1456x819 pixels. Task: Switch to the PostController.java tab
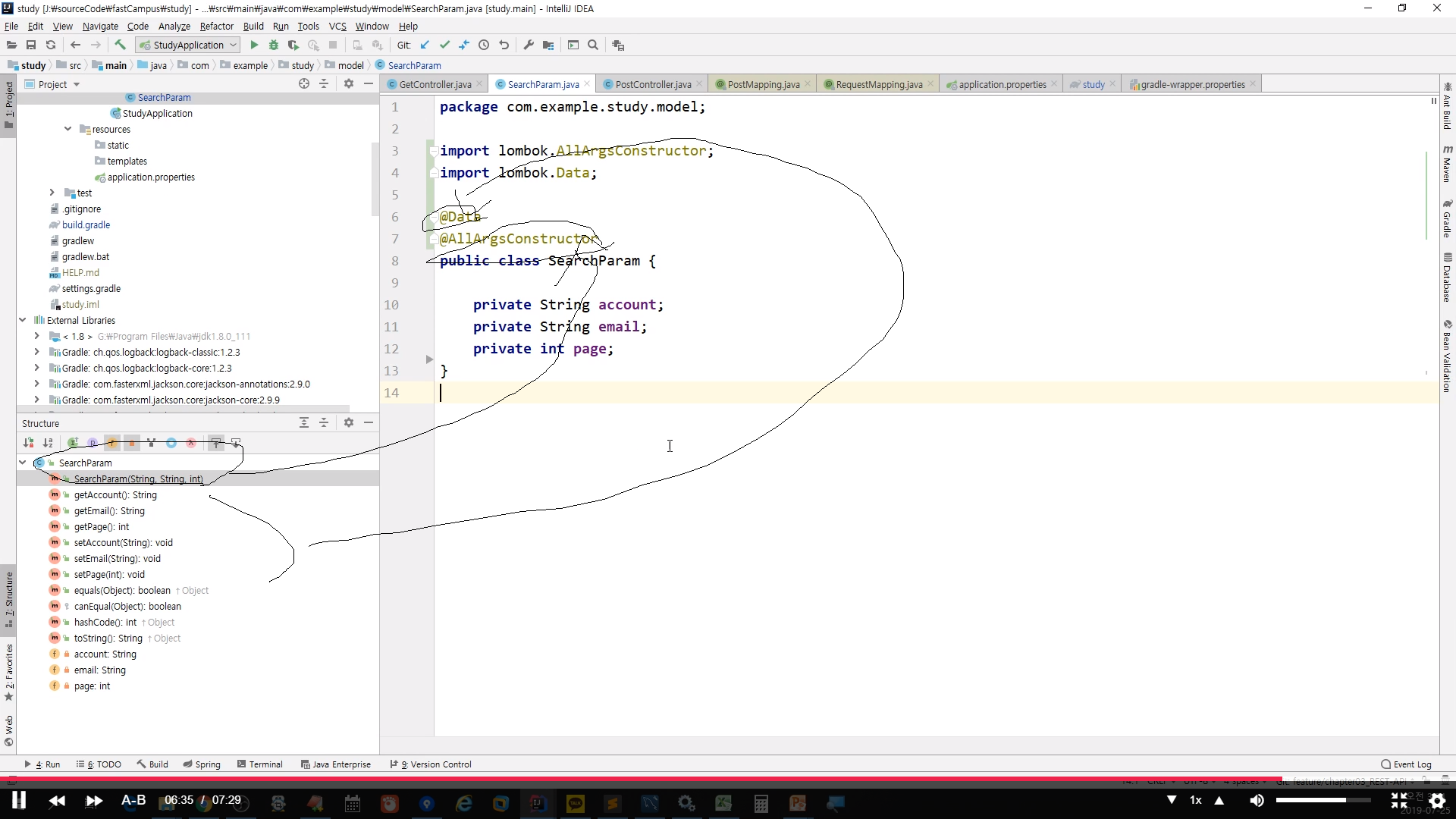point(653,84)
